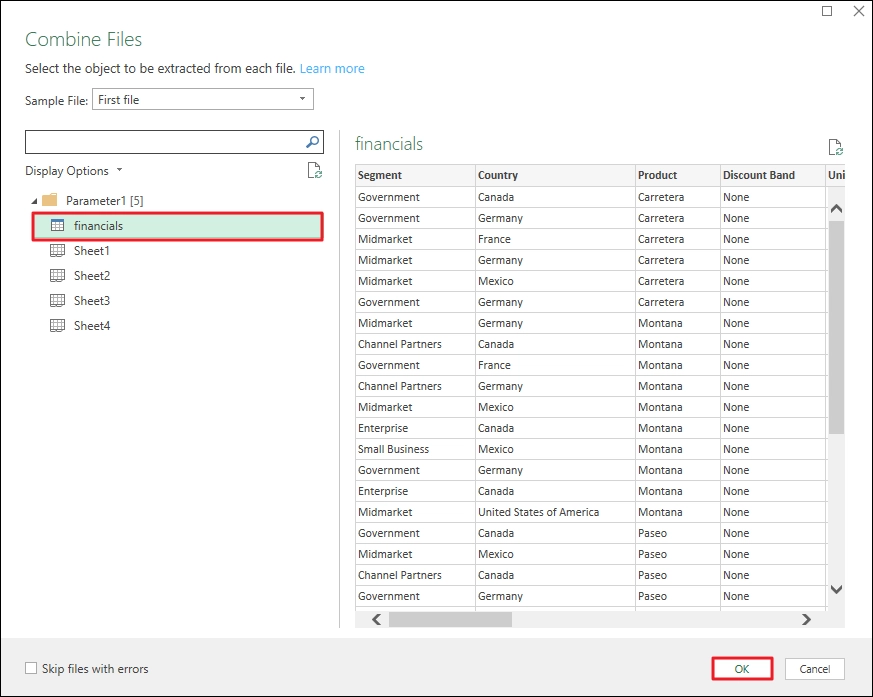Select the Sheet2 worksheet icon

[57, 275]
